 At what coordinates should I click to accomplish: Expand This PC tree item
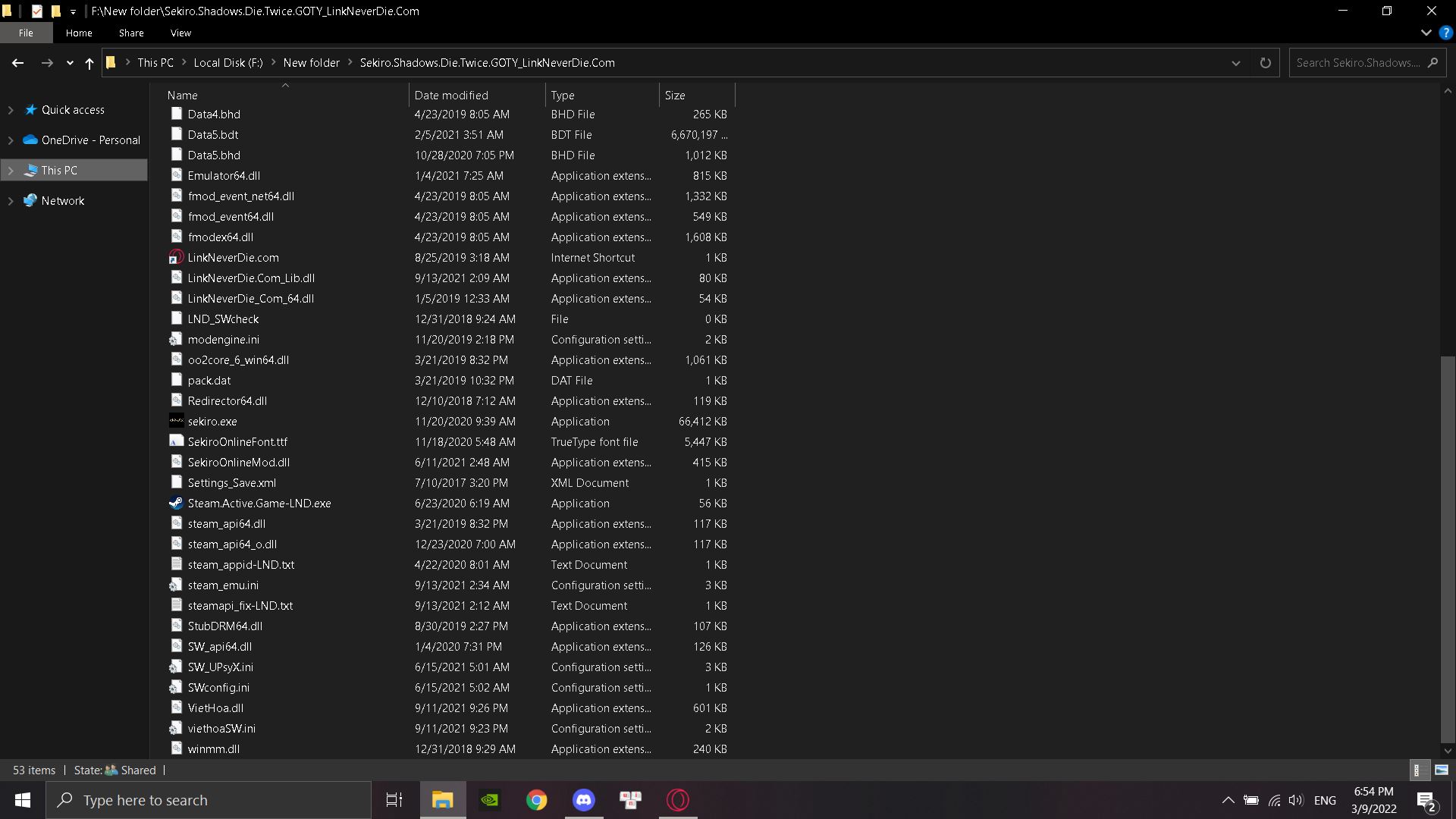click(x=8, y=169)
